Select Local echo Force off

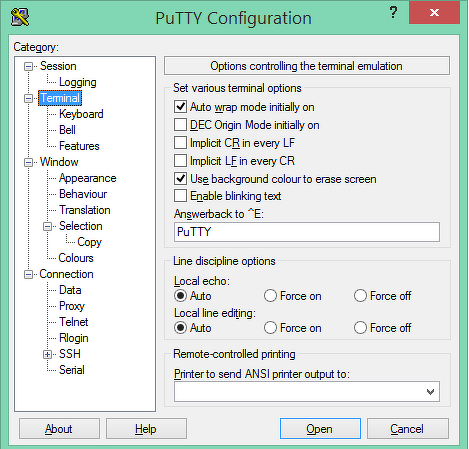360,296
